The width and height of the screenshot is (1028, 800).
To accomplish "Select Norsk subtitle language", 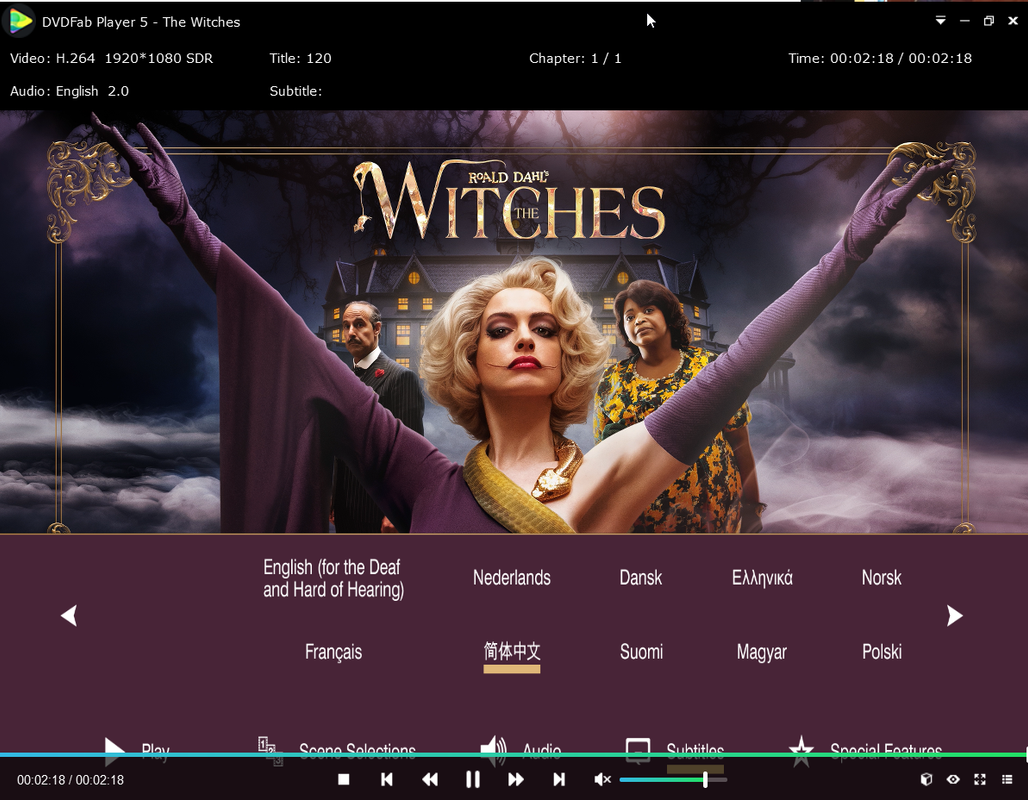I will [882, 578].
